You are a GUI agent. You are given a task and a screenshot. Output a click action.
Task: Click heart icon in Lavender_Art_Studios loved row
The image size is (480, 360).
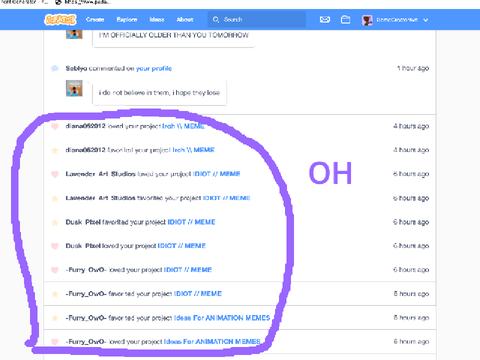pos(55,174)
